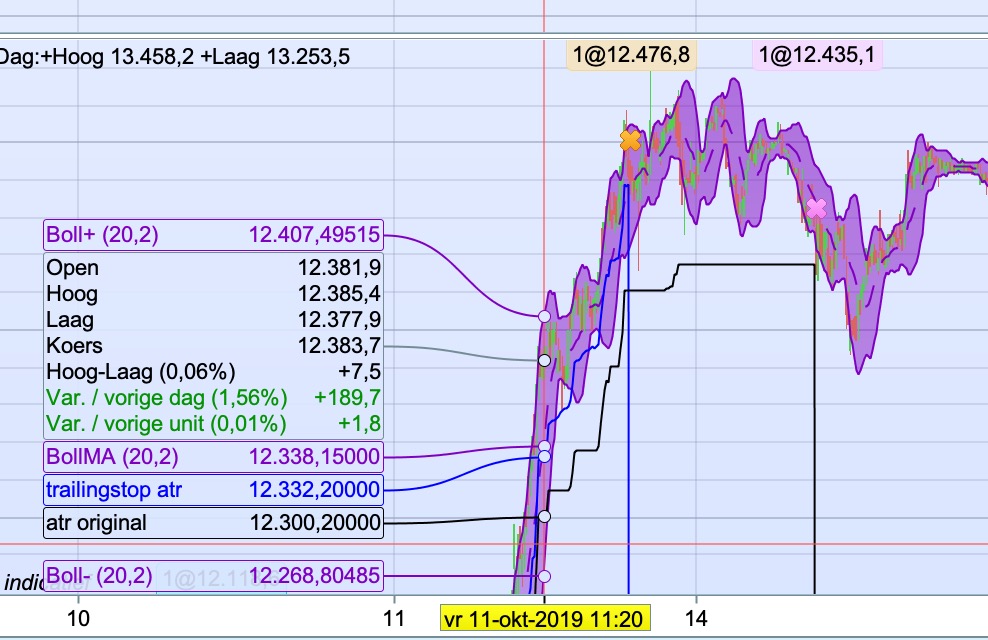Click the 10 date axis label
Viewport: 988px width, 640px height.
78,619
